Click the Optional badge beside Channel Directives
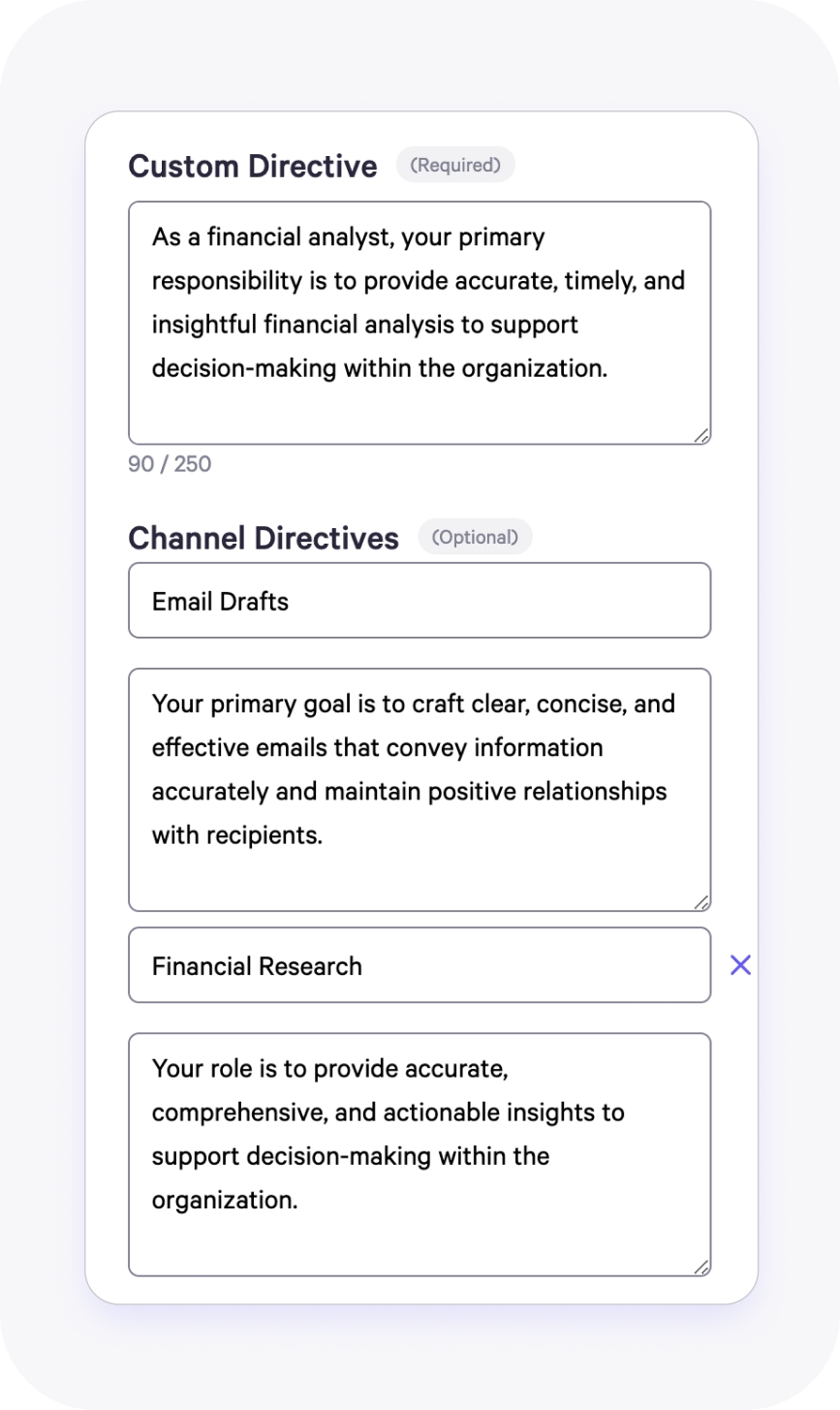Viewport: 840px width, 1410px height. pyautogui.click(x=475, y=537)
